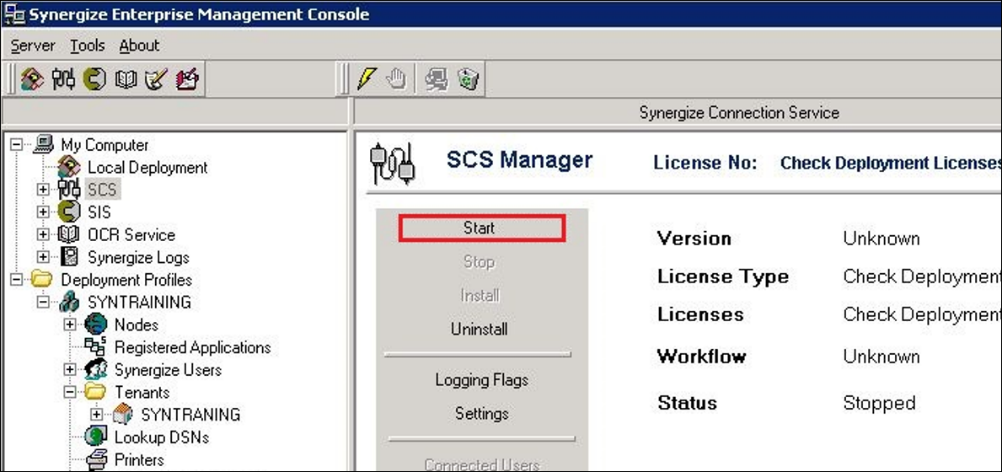Open the Server menu

(x=33, y=45)
